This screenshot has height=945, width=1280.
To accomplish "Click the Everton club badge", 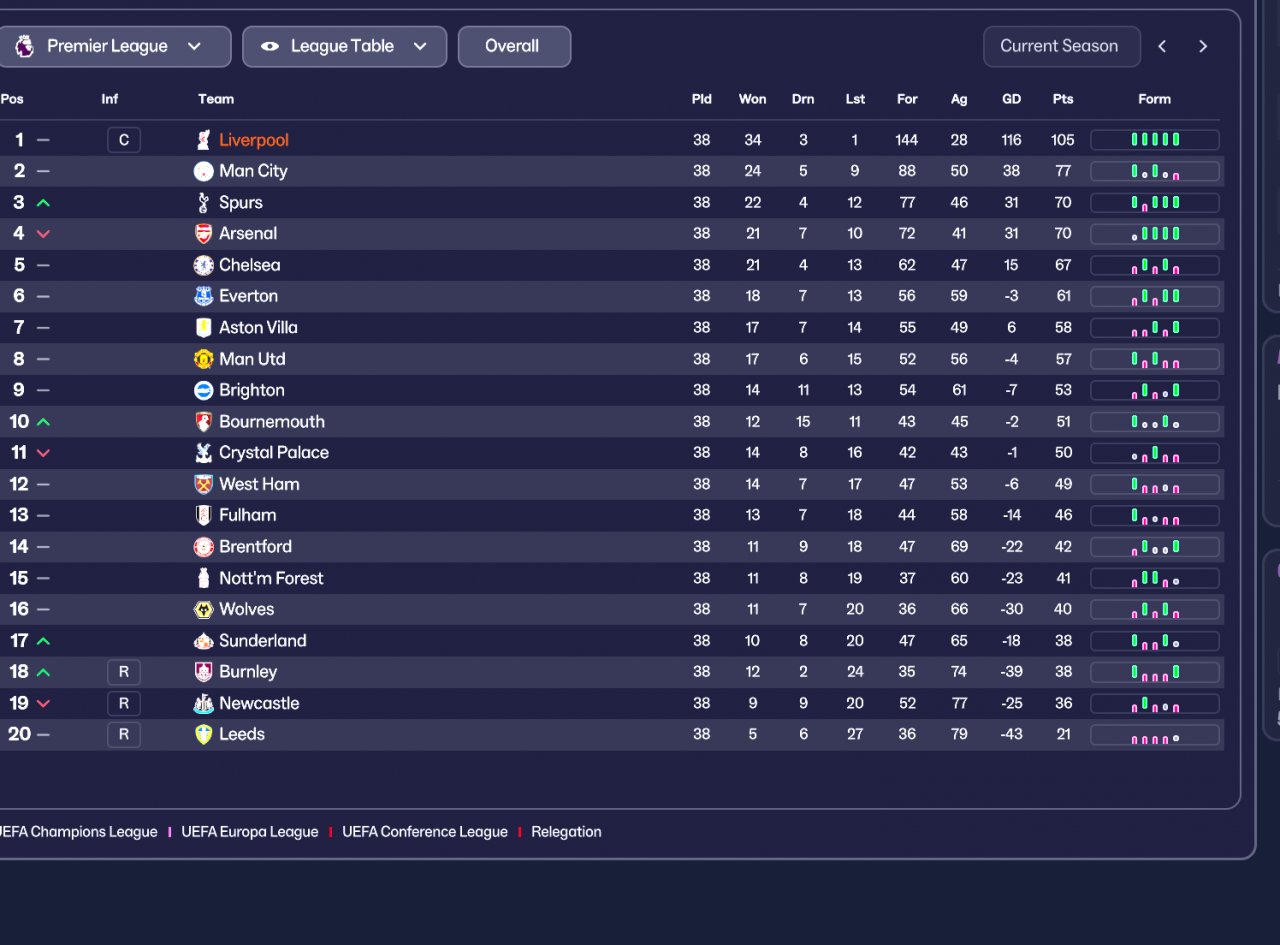I will tap(204, 296).
